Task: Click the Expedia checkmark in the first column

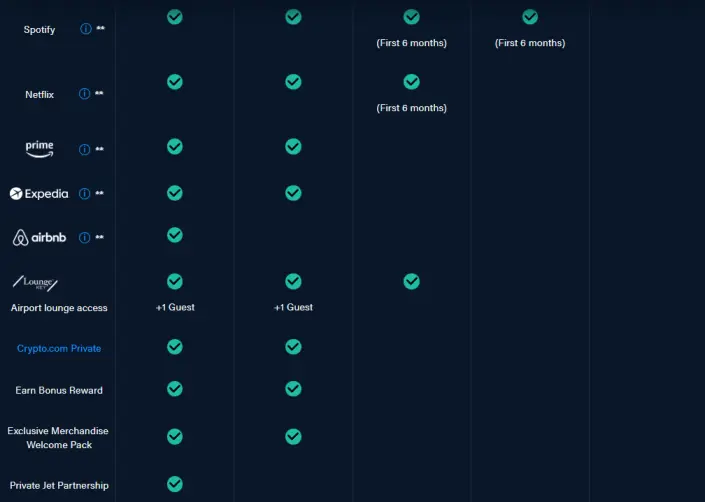Action: click(x=175, y=193)
